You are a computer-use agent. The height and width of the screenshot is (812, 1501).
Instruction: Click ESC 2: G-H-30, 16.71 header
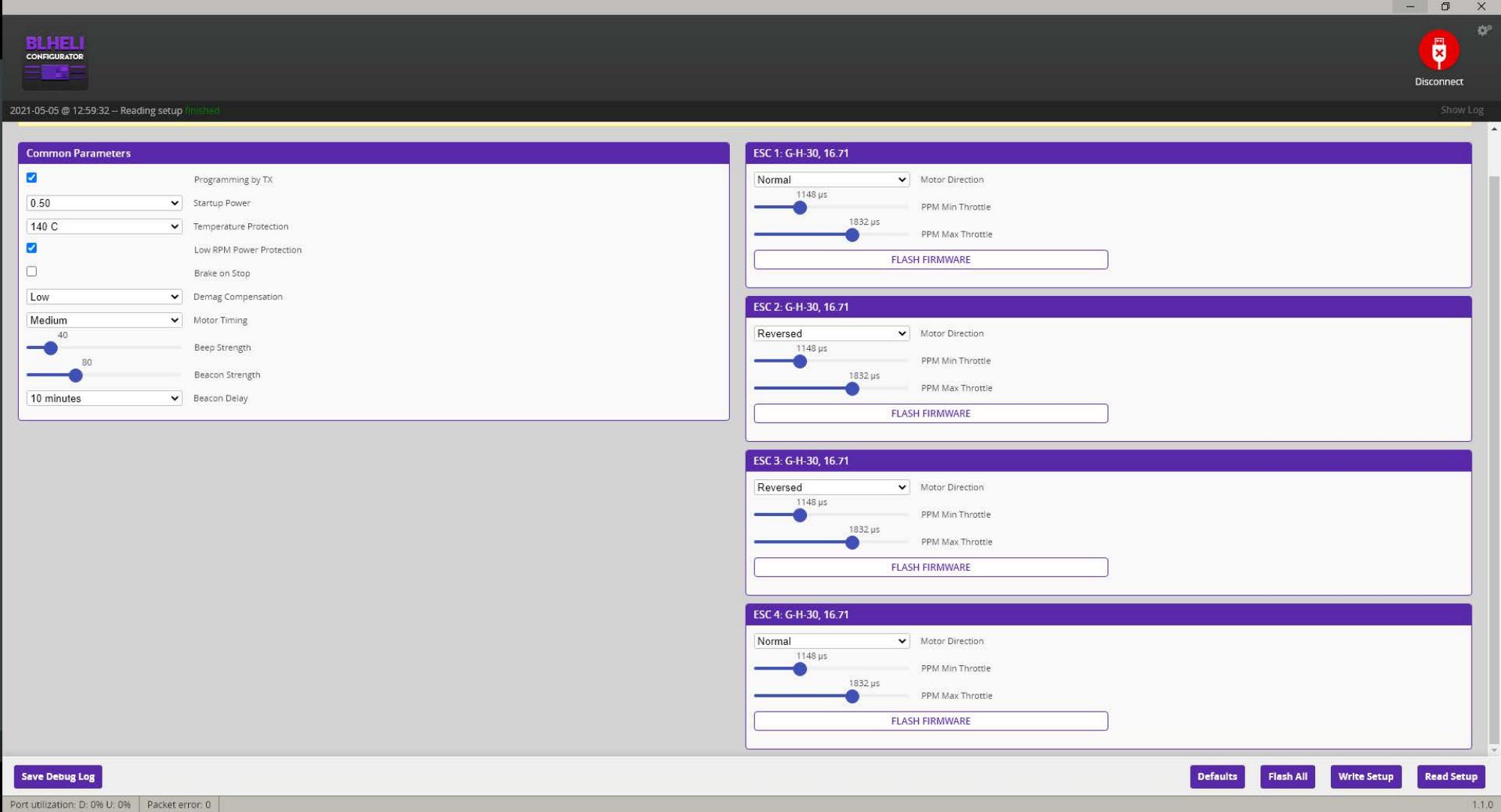pyautogui.click(x=1108, y=307)
